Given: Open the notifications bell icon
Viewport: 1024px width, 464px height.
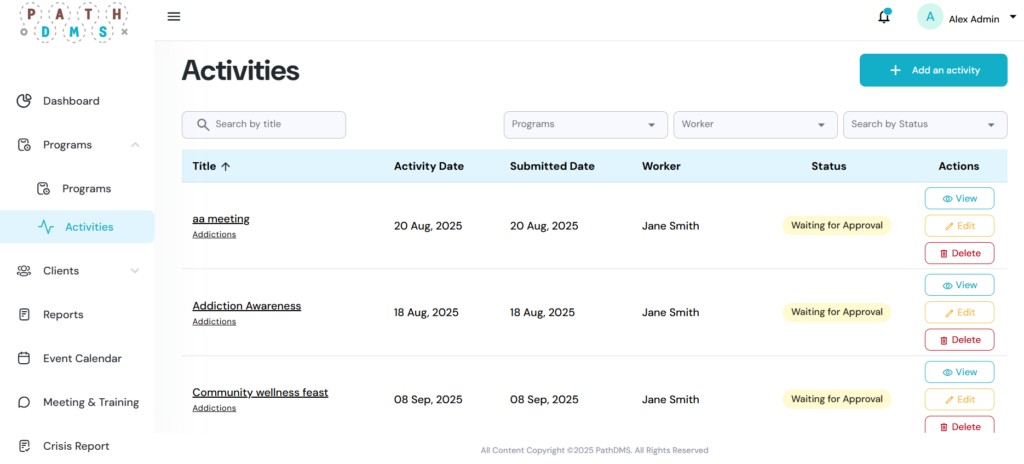Looking at the screenshot, I should pyautogui.click(x=884, y=17).
